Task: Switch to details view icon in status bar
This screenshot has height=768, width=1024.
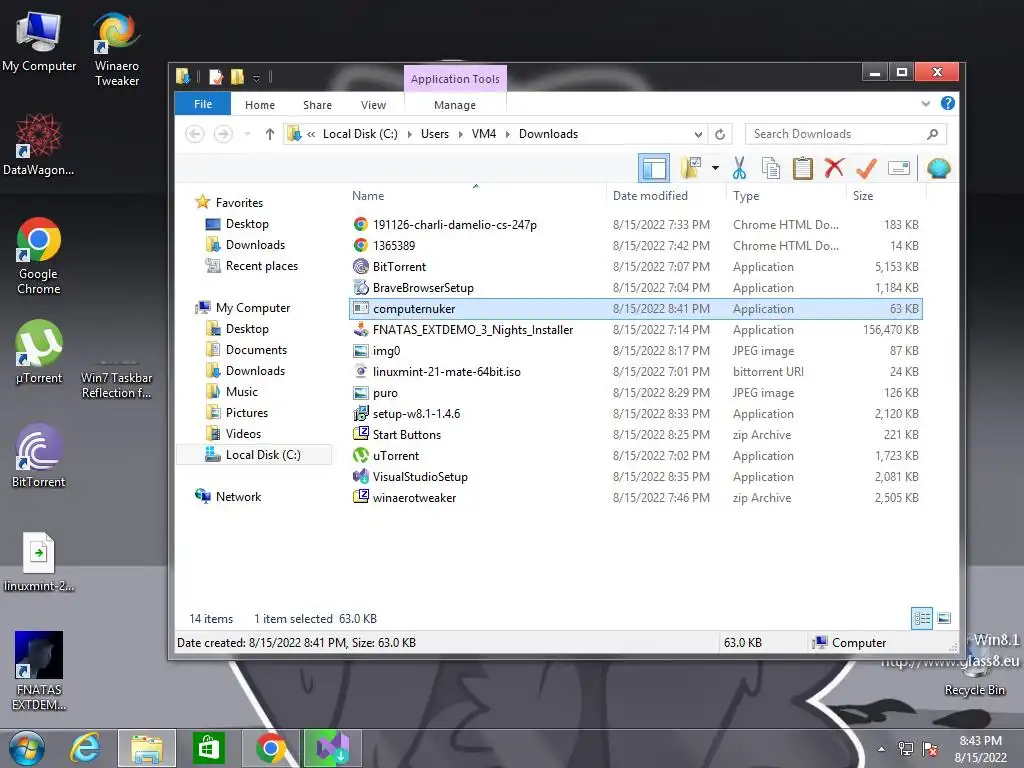Action: point(921,618)
